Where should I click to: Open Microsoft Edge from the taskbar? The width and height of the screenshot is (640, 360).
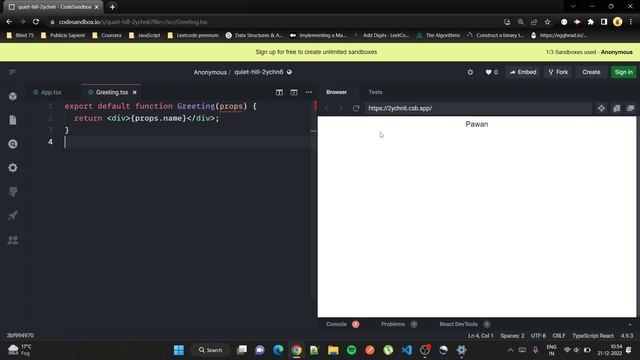pyautogui.click(x=278, y=350)
